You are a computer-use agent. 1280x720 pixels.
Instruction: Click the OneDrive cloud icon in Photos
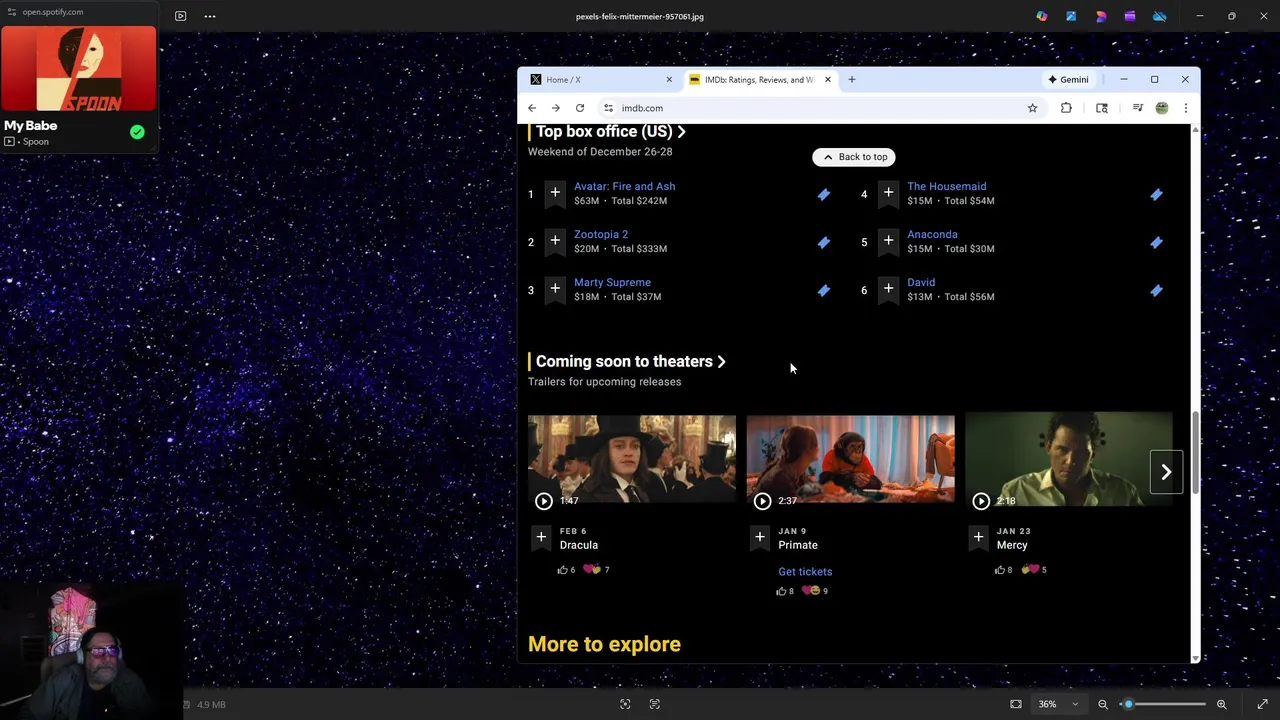pos(1160,16)
